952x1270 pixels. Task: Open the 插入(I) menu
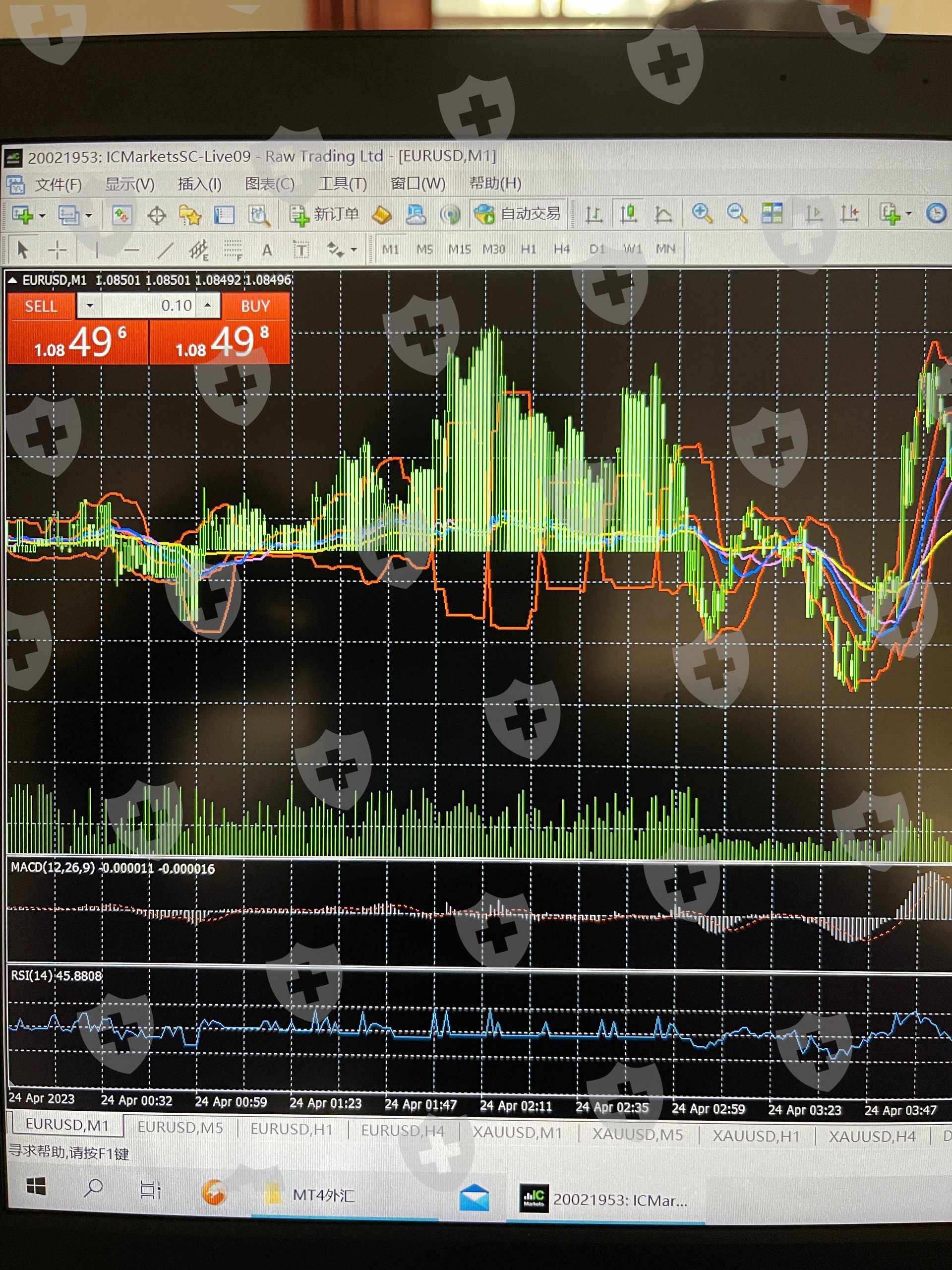[x=199, y=185]
